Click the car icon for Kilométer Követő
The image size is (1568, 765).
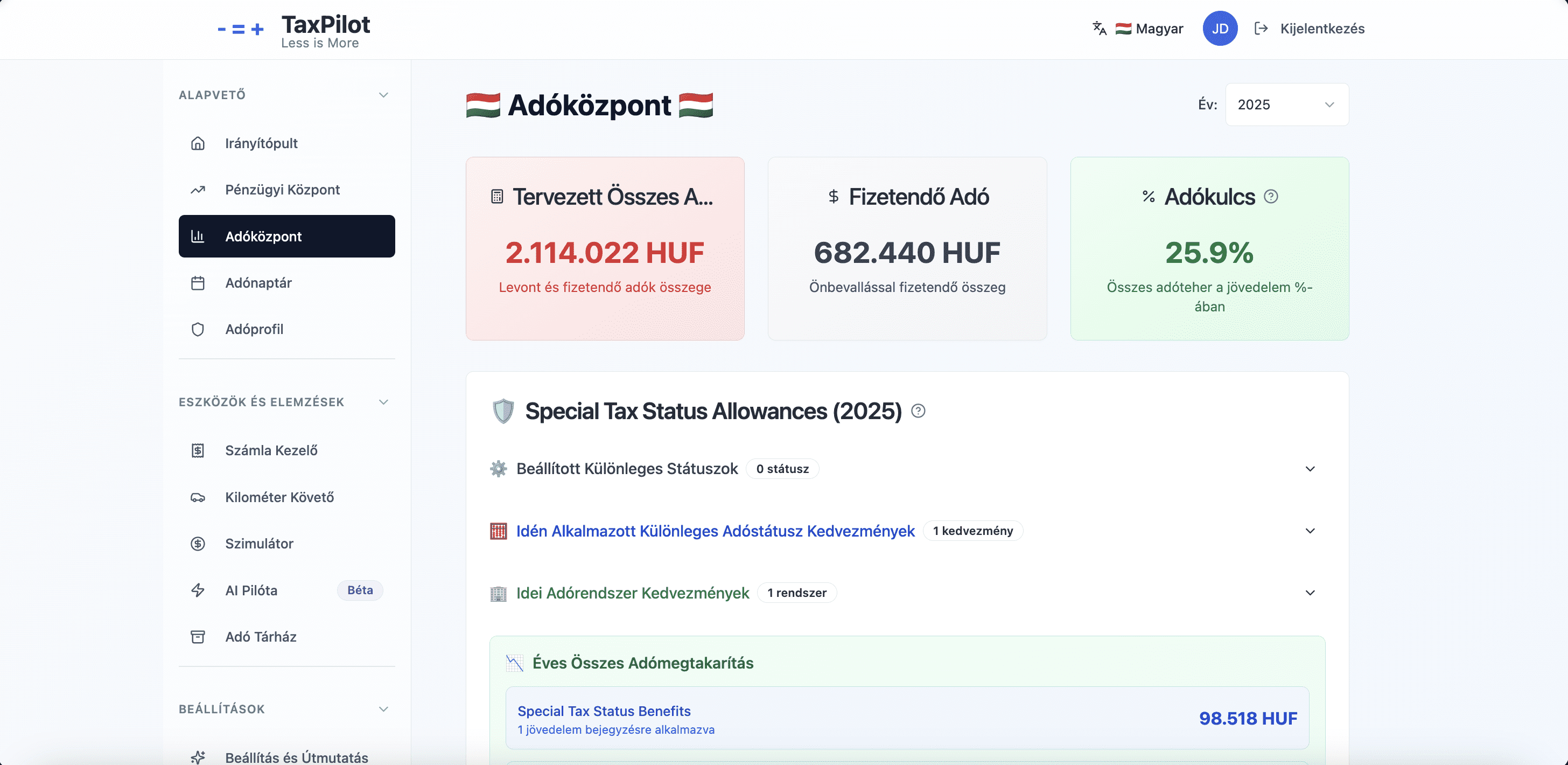pyautogui.click(x=198, y=497)
